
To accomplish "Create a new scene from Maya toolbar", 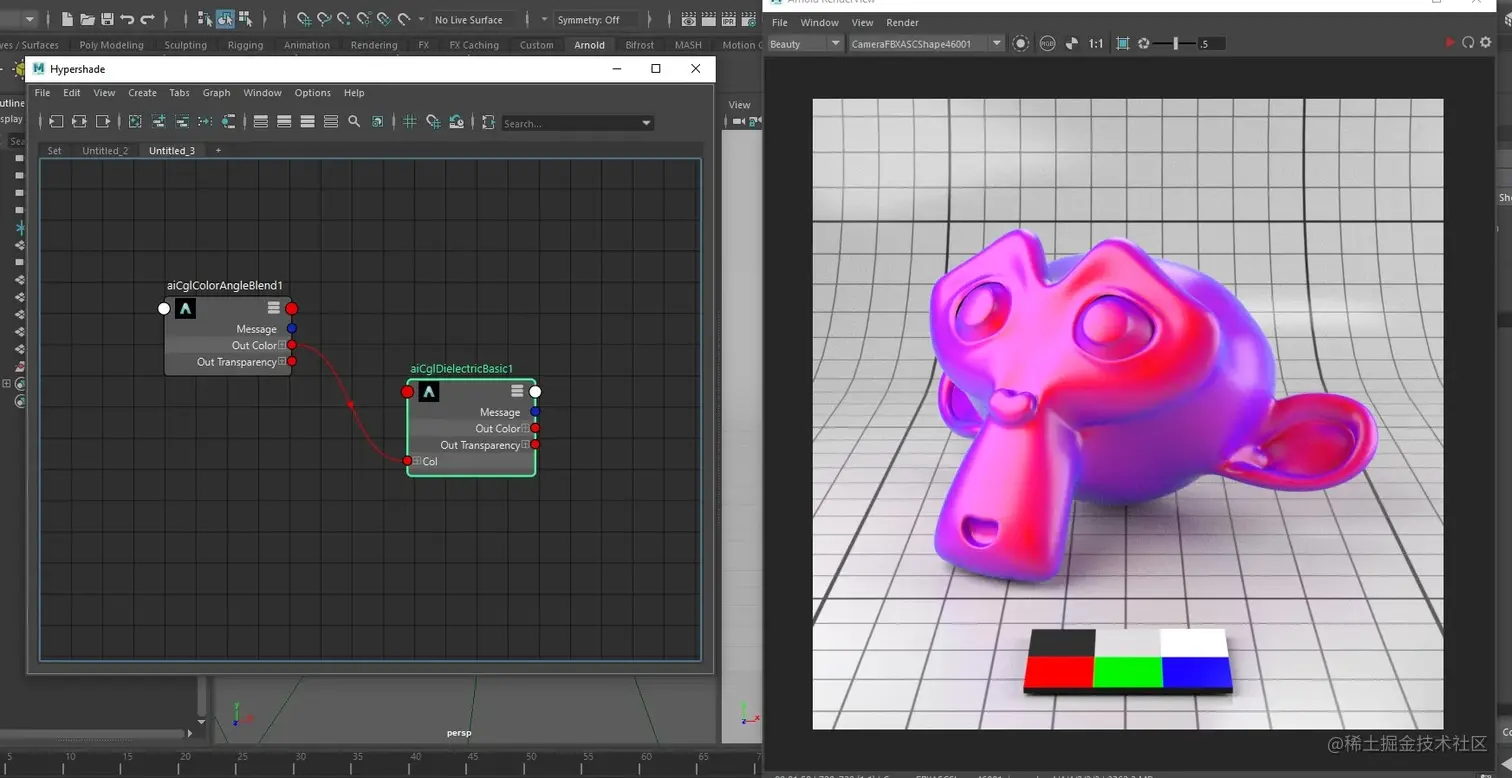I will pos(67,19).
